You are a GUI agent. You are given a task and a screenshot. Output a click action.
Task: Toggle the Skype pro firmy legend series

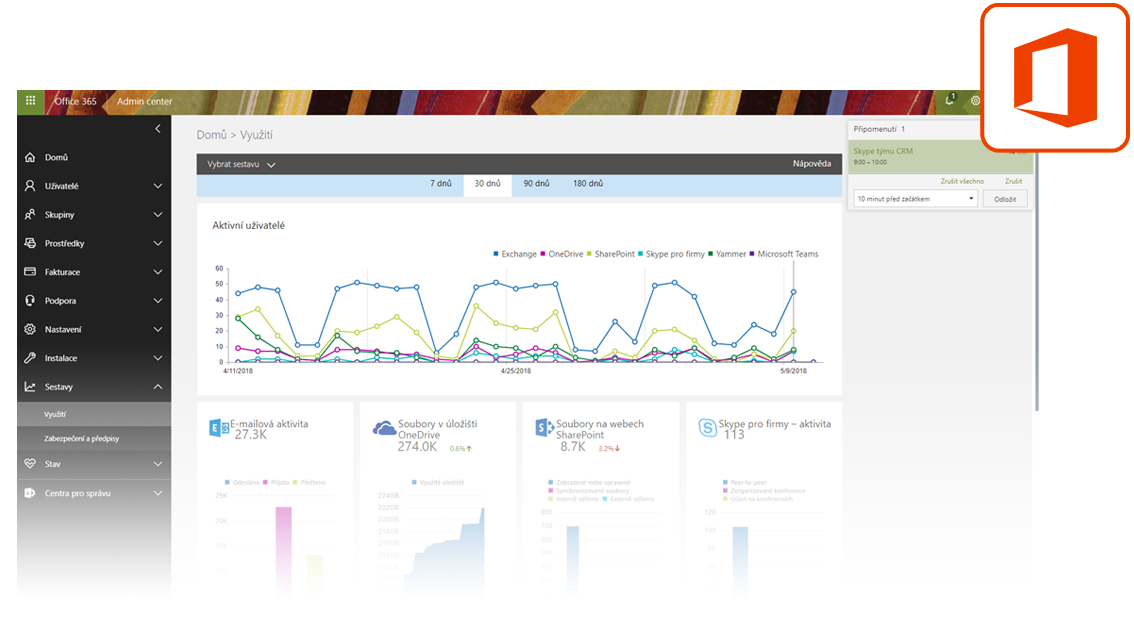(671, 254)
